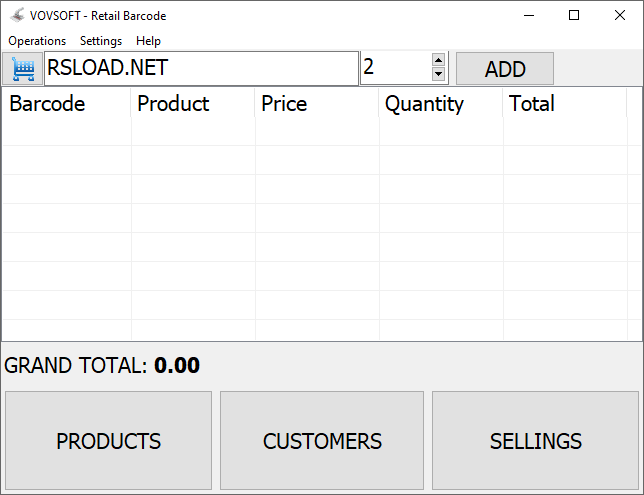Increase quantity with the up arrow

point(438,61)
